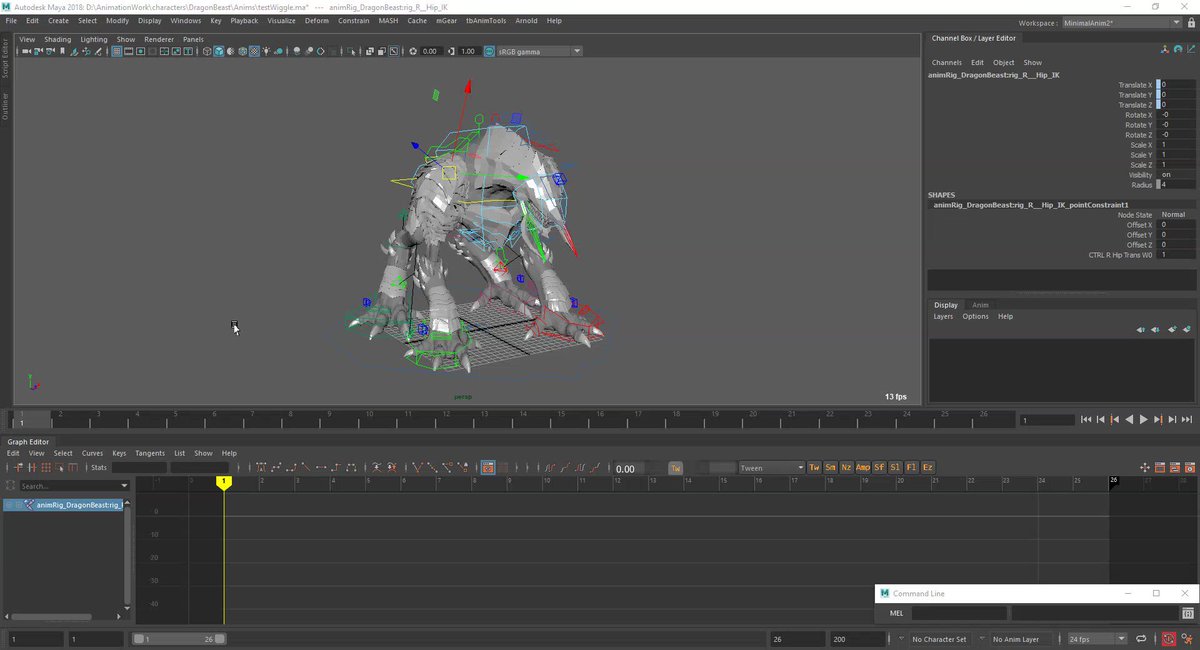Toggle the highlighted time snap icon in Graph Editor

[488, 468]
